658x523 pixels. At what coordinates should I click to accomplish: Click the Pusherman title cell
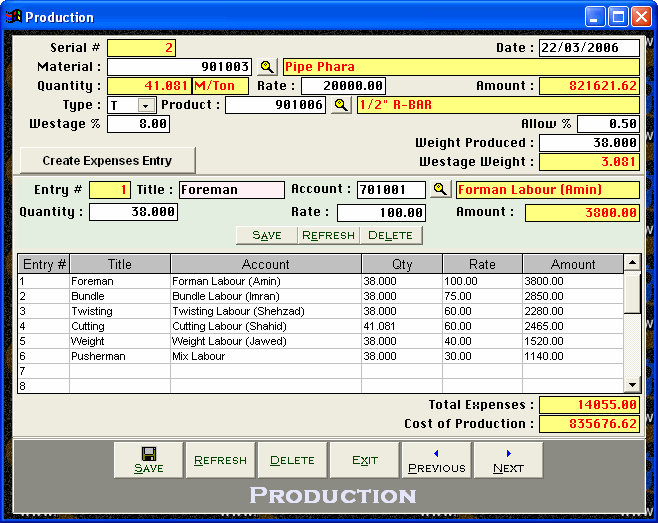coord(120,356)
